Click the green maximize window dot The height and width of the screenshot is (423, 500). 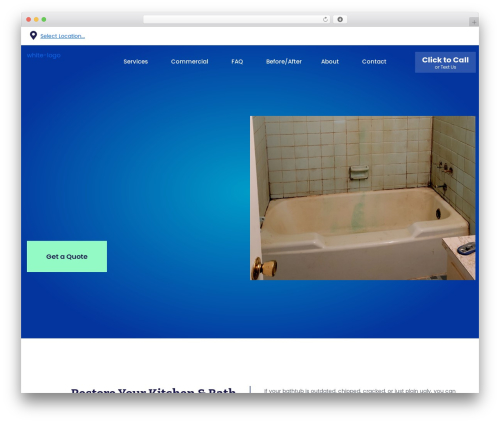(x=44, y=19)
